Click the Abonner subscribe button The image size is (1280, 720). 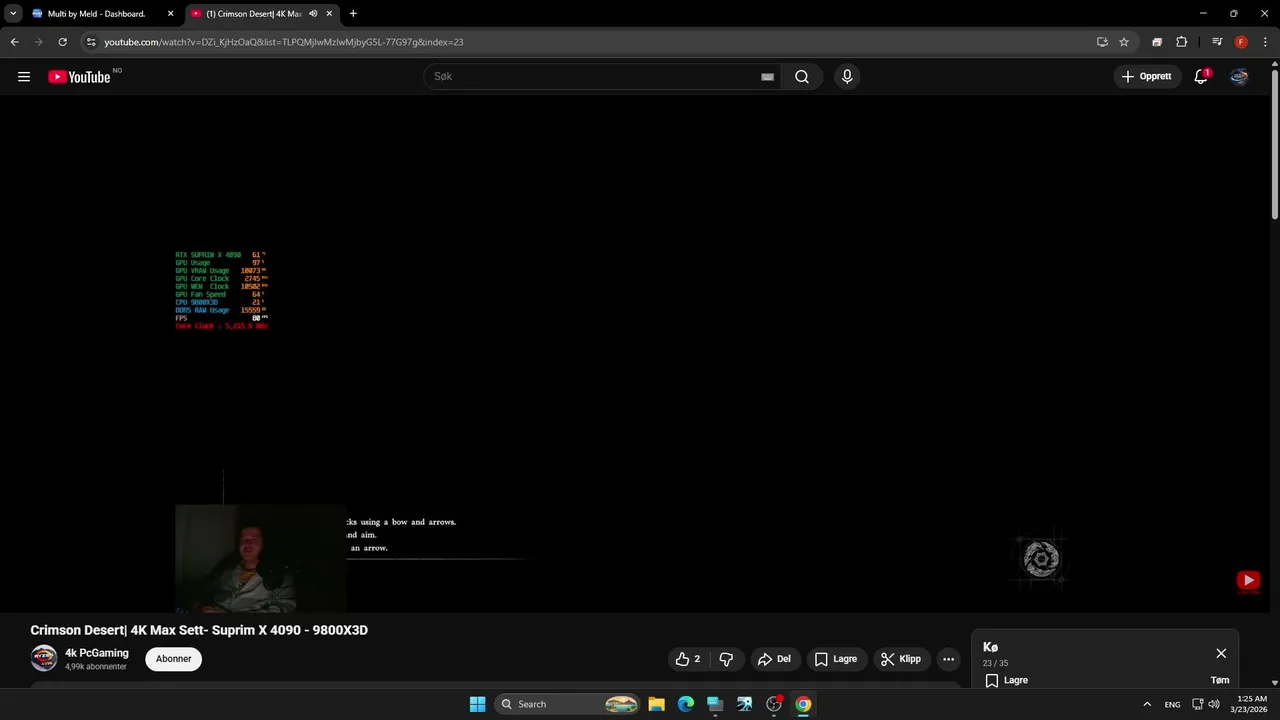(x=173, y=659)
